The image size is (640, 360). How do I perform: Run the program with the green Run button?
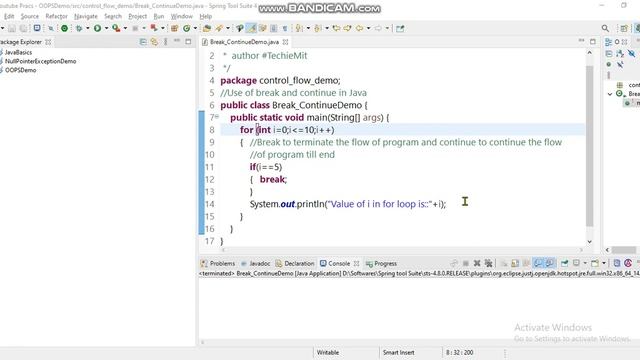97,28
